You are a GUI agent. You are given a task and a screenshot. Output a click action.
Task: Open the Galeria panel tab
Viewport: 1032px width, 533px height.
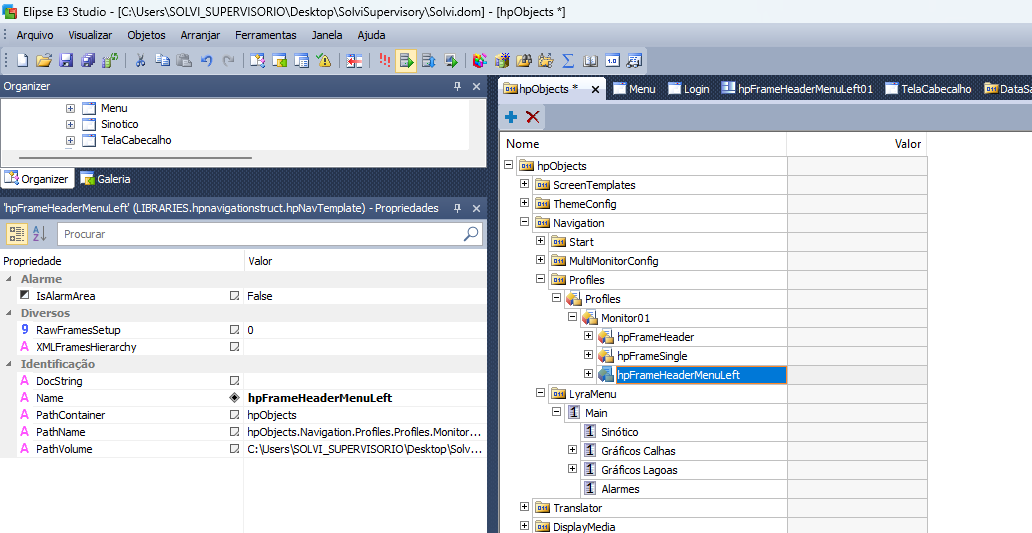click(106, 178)
